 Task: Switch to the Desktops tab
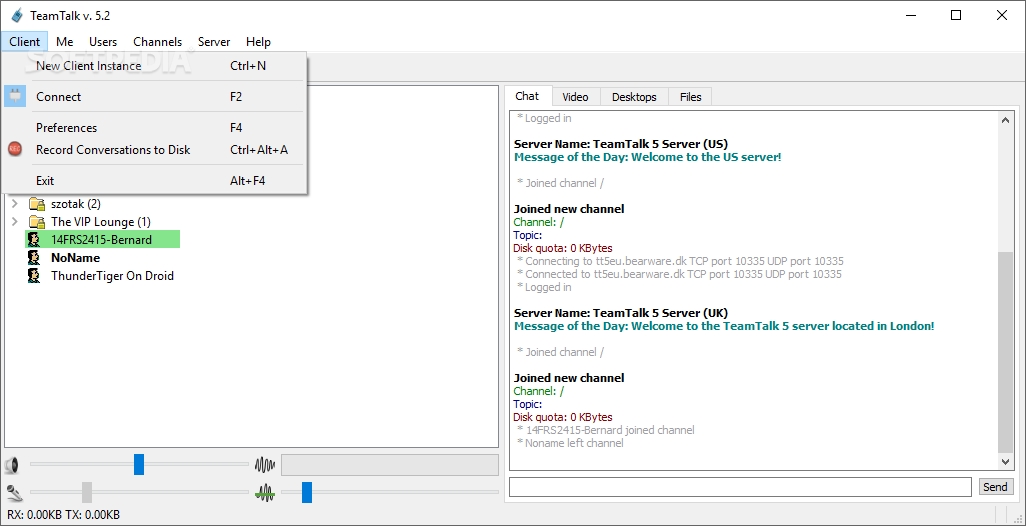pos(634,97)
